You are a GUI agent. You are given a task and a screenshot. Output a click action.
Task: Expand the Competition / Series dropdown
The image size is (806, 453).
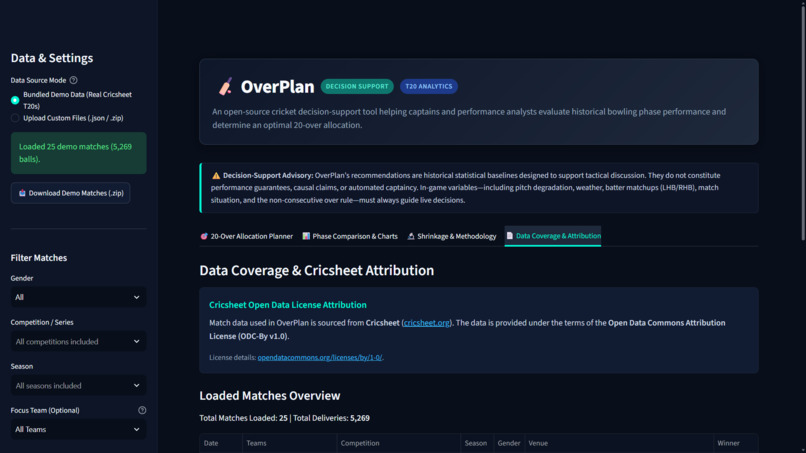point(78,341)
